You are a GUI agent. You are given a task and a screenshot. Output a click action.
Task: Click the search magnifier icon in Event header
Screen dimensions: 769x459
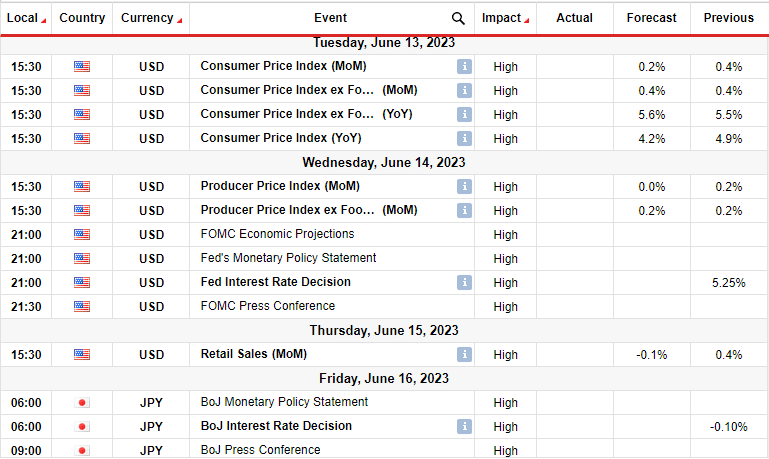point(458,18)
